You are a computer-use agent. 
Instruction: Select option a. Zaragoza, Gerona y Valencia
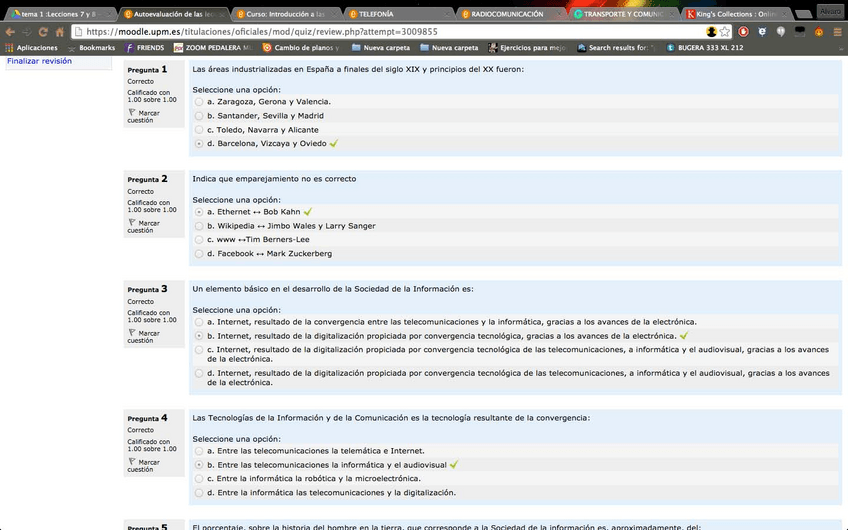click(x=199, y=102)
